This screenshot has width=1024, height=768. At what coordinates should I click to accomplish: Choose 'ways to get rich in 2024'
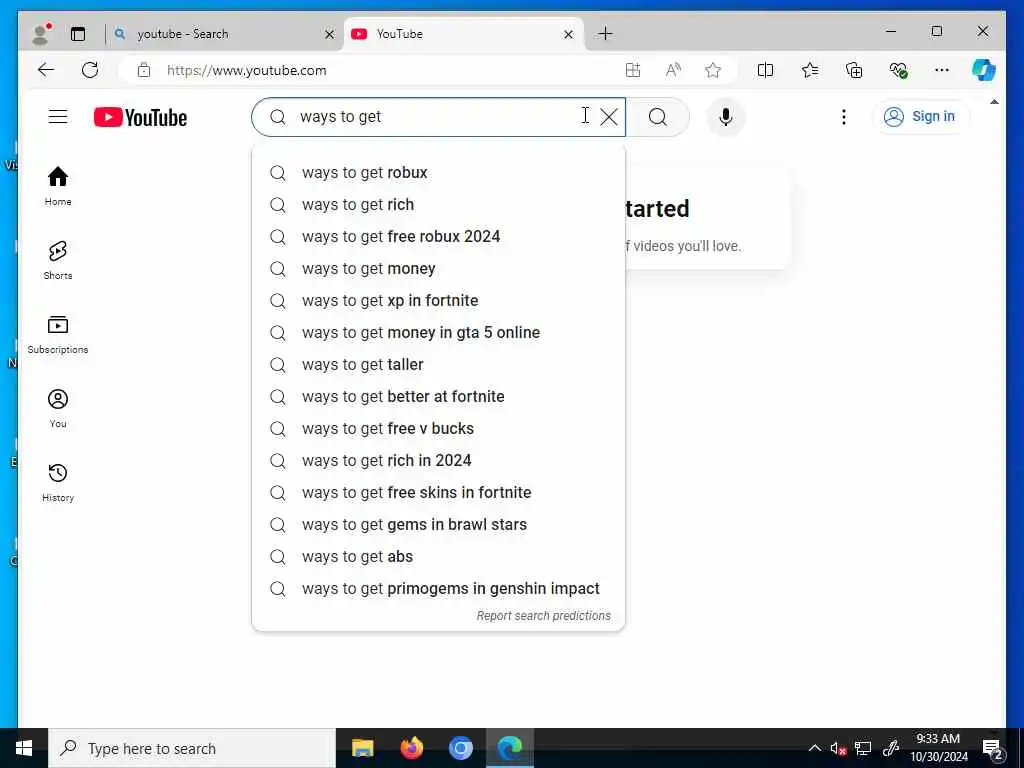(x=438, y=460)
